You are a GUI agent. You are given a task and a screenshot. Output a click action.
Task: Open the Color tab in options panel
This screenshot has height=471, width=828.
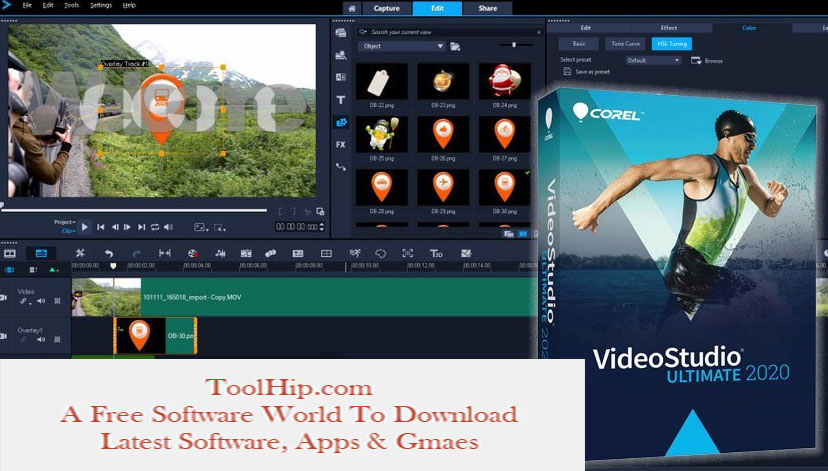(x=749, y=28)
